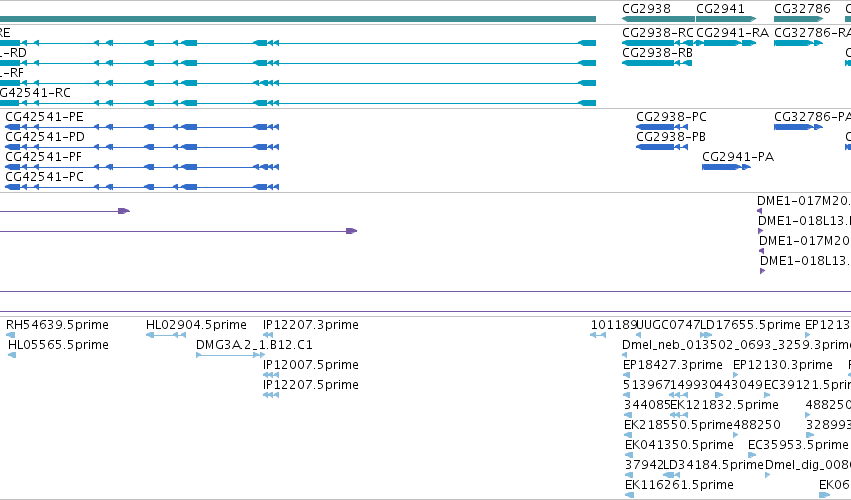Click EST label EP12130.3prime
The image size is (851, 500).
pyautogui.click(x=783, y=365)
